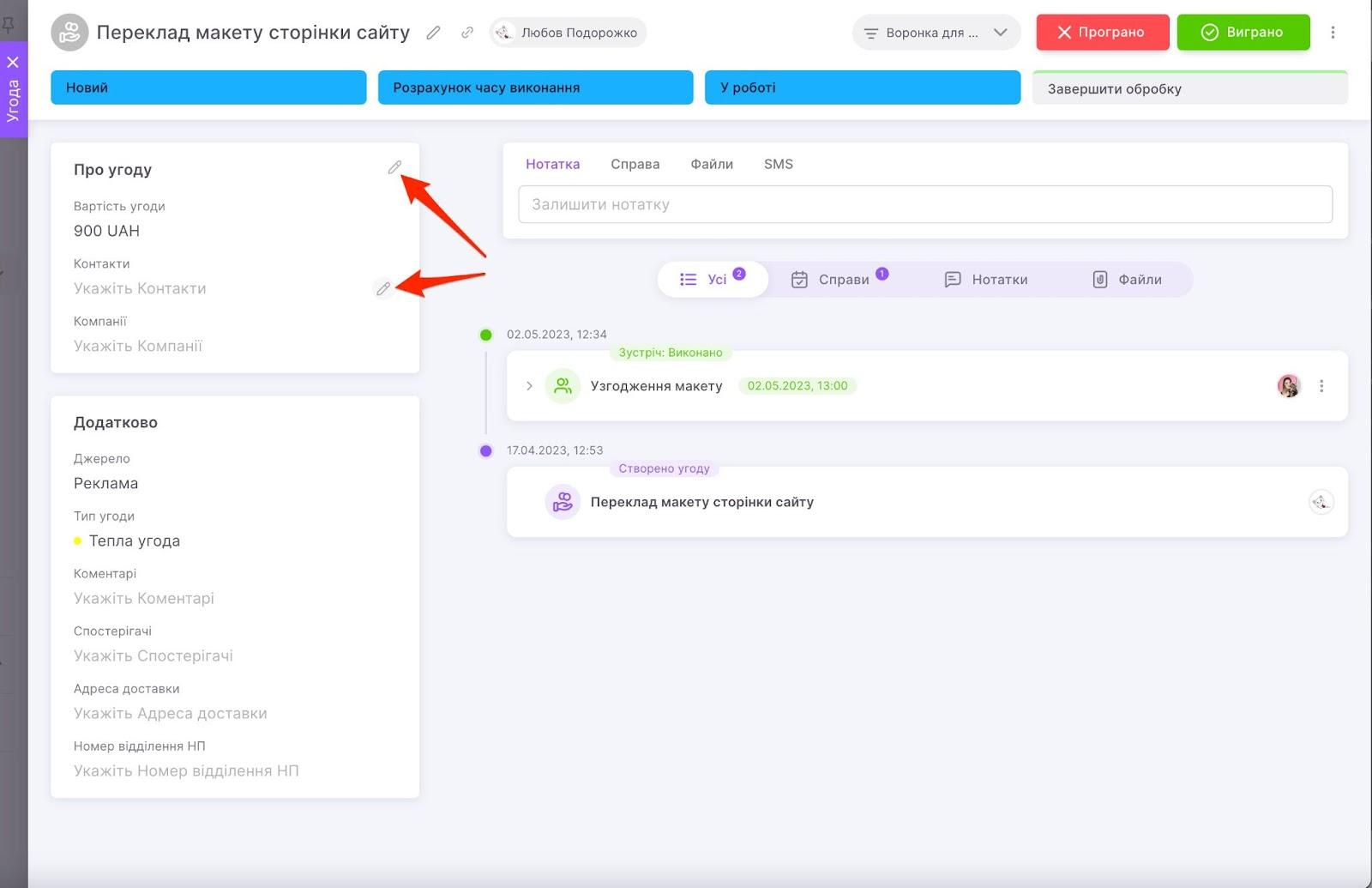Screen dimensions: 1372x888
Task: Show Усі timeline entries
Action: (713, 280)
